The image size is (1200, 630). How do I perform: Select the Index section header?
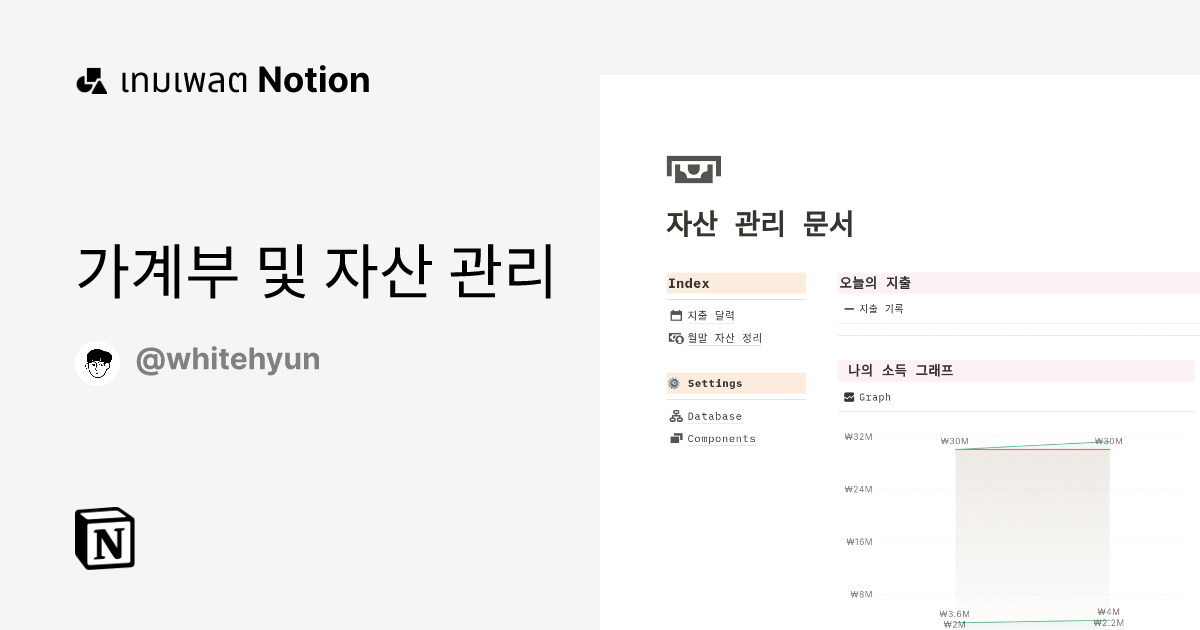click(689, 283)
